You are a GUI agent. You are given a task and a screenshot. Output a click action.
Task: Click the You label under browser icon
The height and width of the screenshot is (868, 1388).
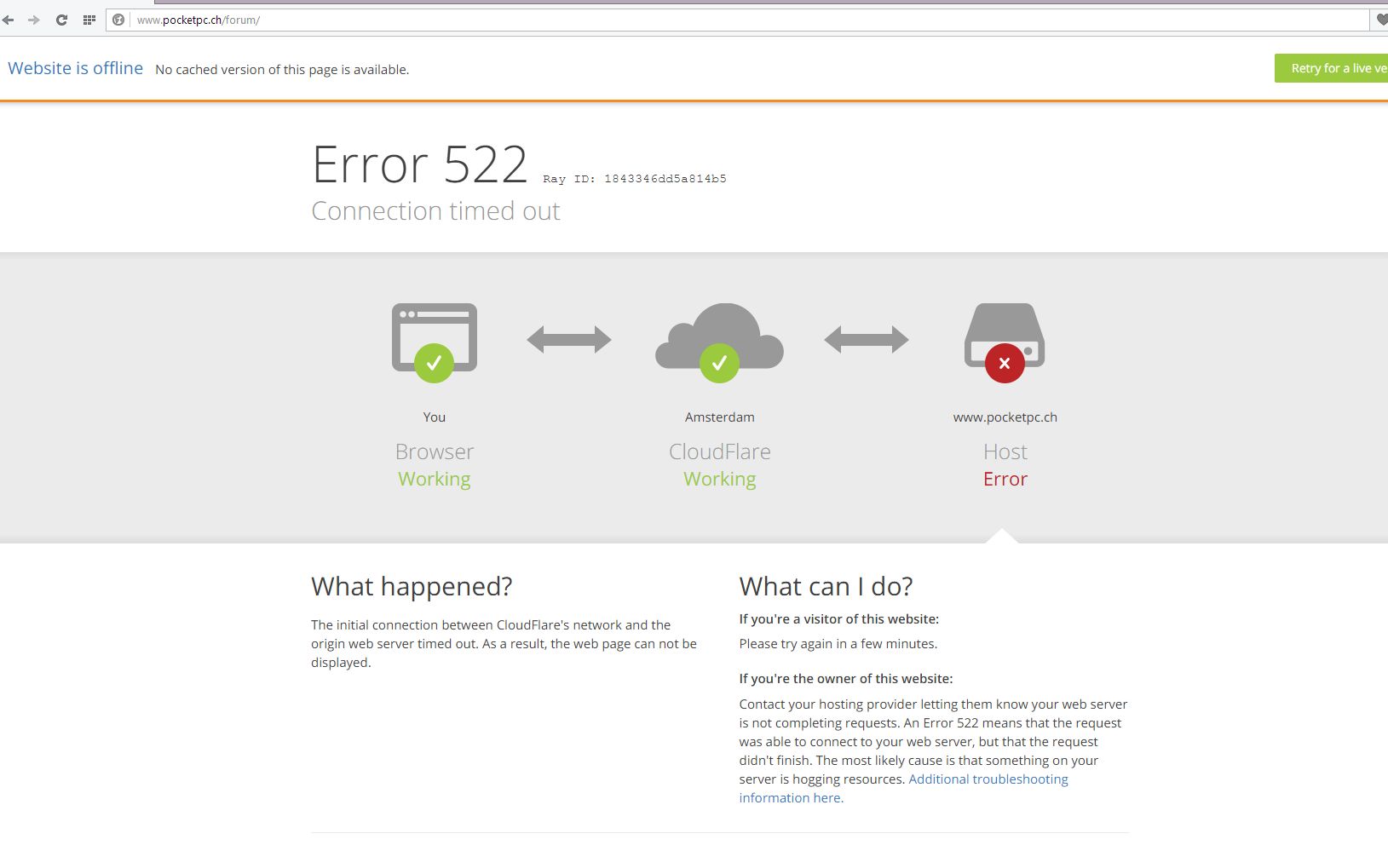point(435,417)
